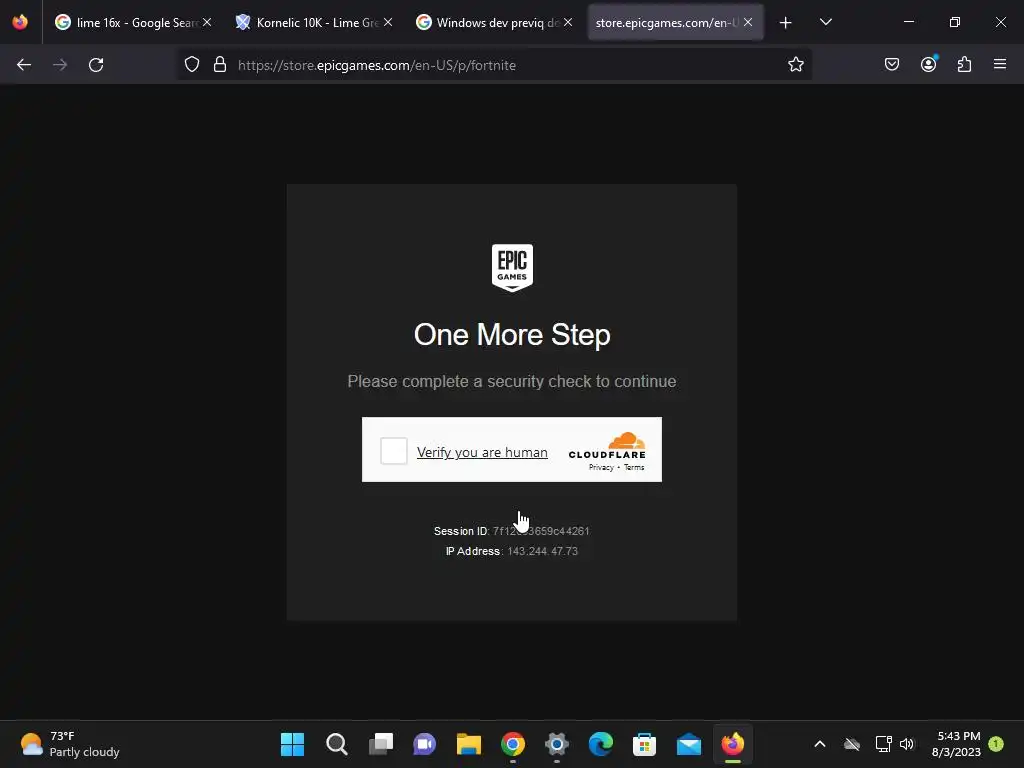Click the Firefox taskbar icon
The image size is (1024, 768).
click(733, 744)
